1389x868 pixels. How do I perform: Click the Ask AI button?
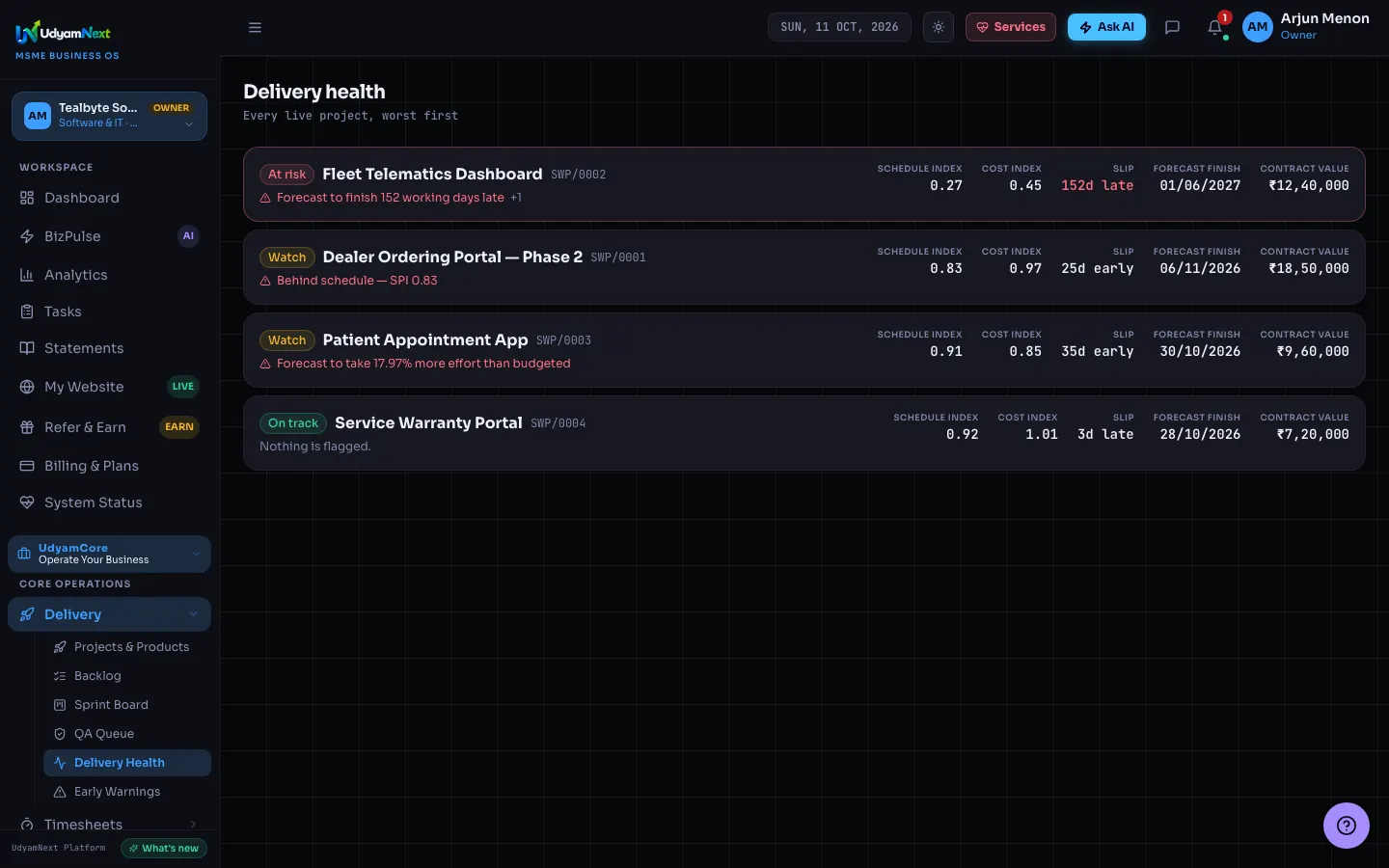click(x=1106, y=27)
